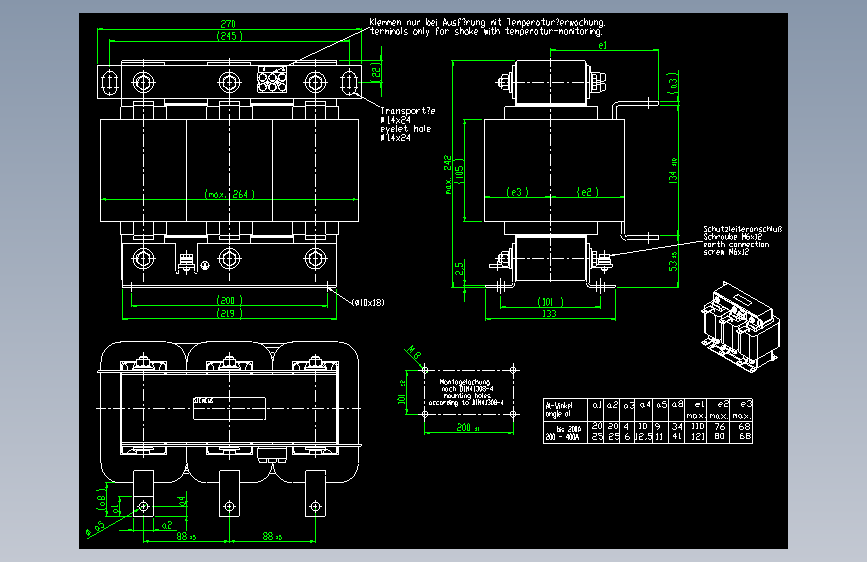Click the "Al-Winkel angle al" table header
This screenshot has width=867, height=562.
558,410
